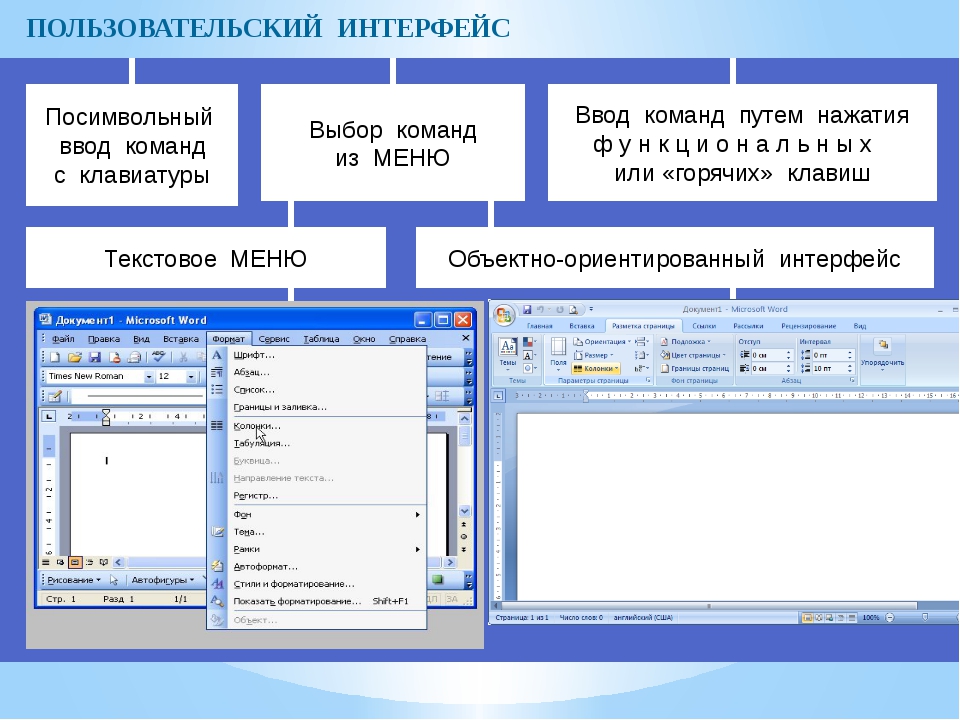
Task: Click theme fonts A icon in Темы group
Action: click(528, 355)
